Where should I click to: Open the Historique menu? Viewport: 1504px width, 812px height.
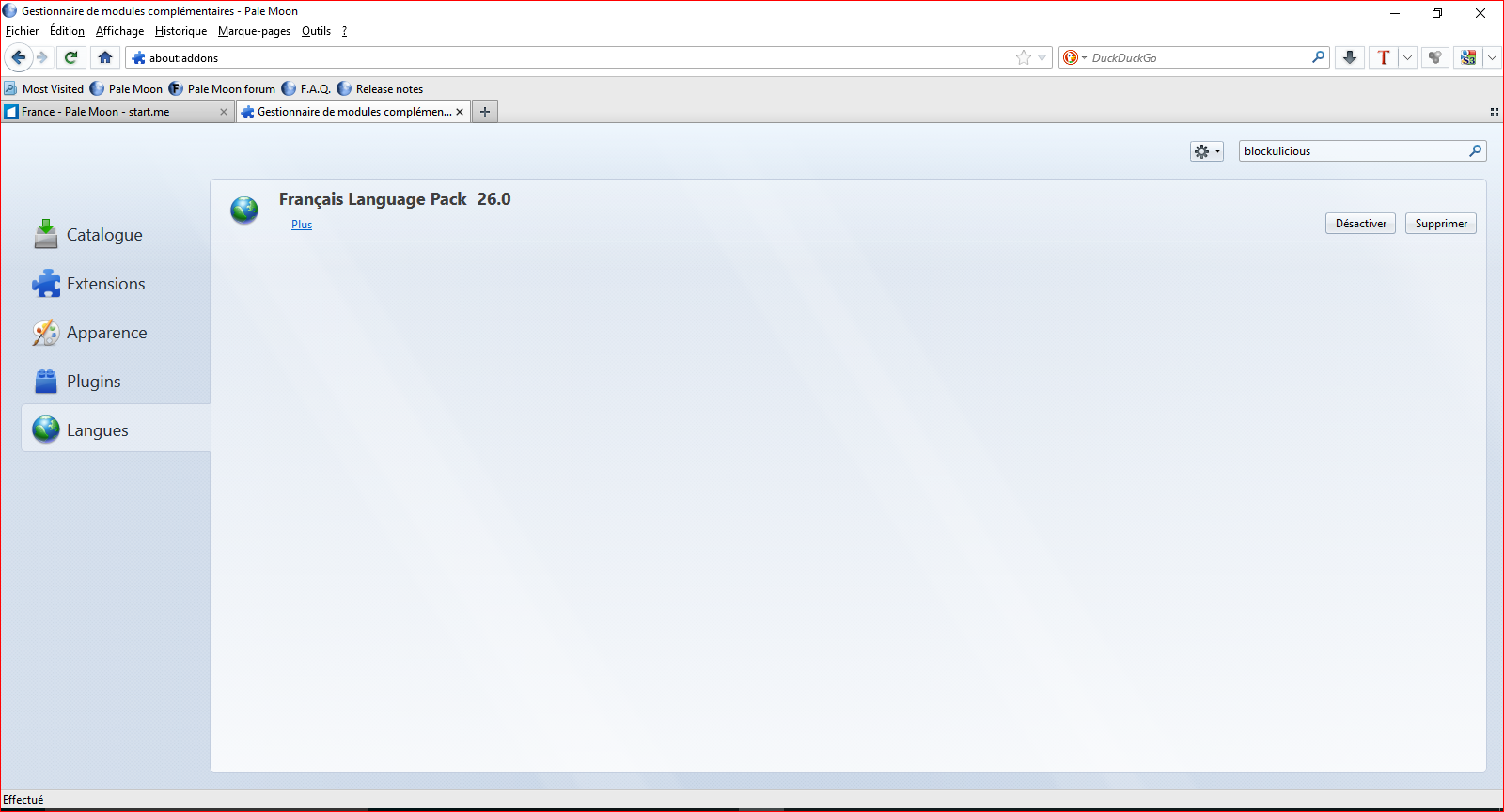tap(180, 31)
